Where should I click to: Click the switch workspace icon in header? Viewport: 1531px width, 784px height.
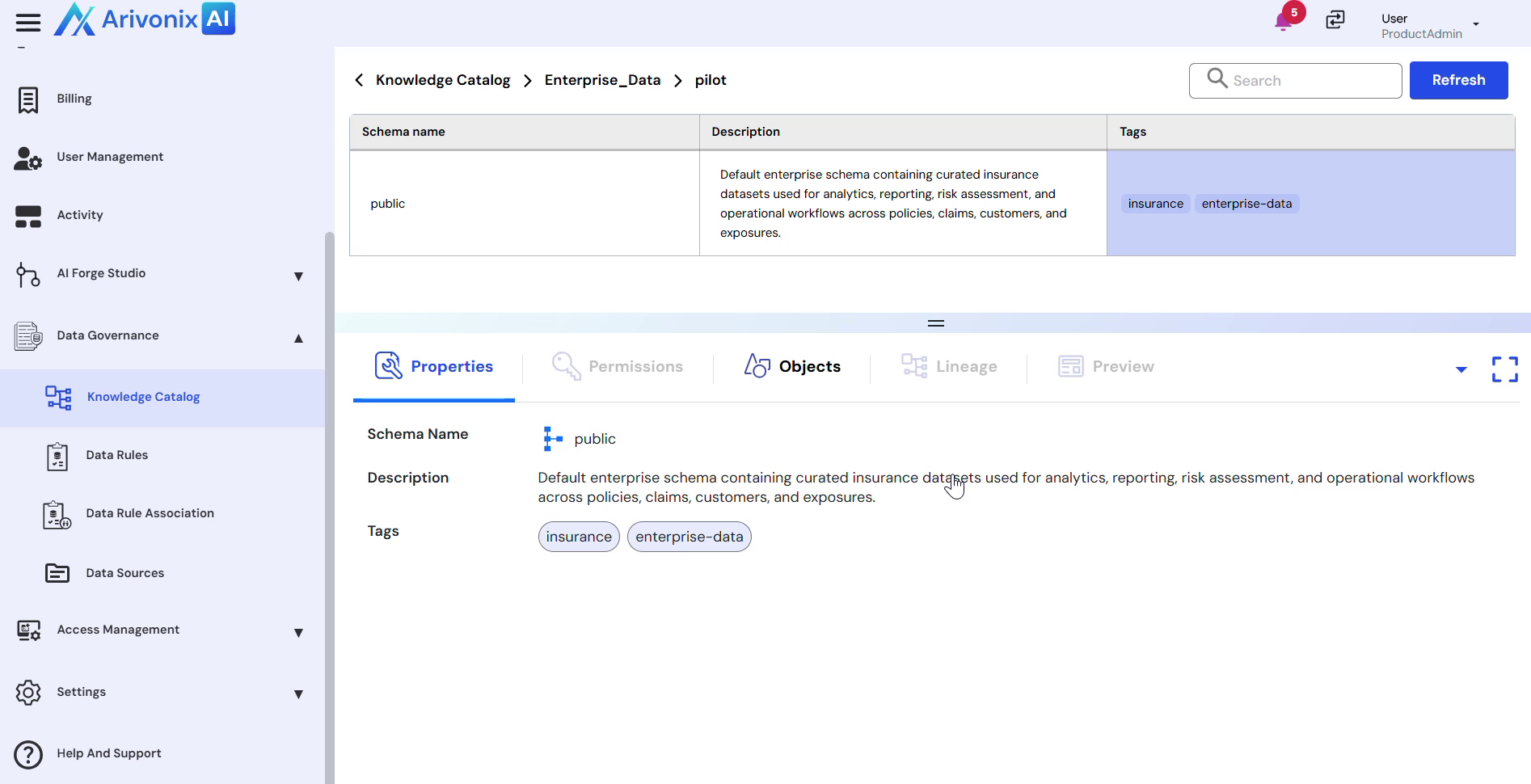point(1335,19)
